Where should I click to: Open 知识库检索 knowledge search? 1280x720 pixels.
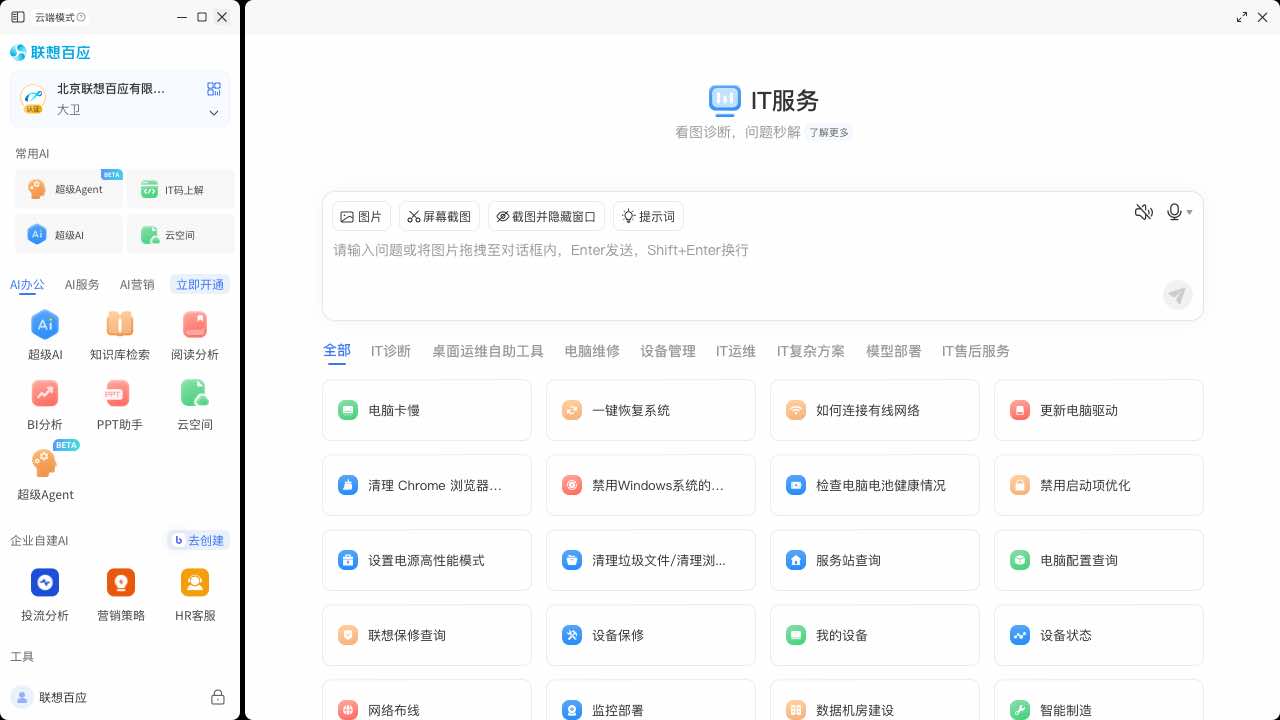(120, 333)
